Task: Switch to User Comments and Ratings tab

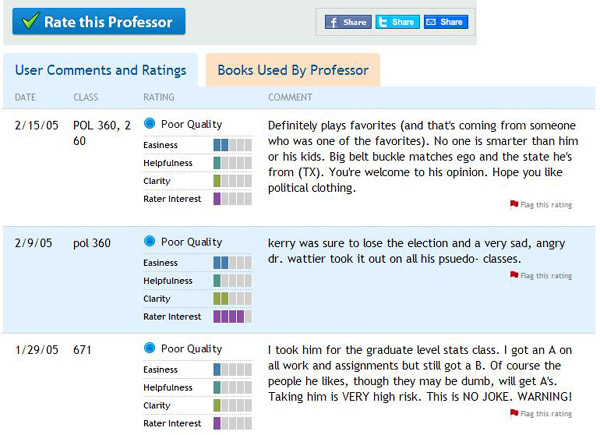Action: click(x=100, y=70)
